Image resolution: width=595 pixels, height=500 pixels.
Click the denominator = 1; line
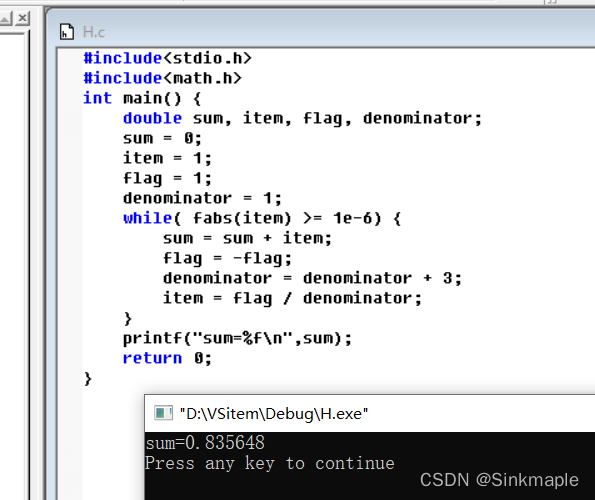(x=202, y=198)
